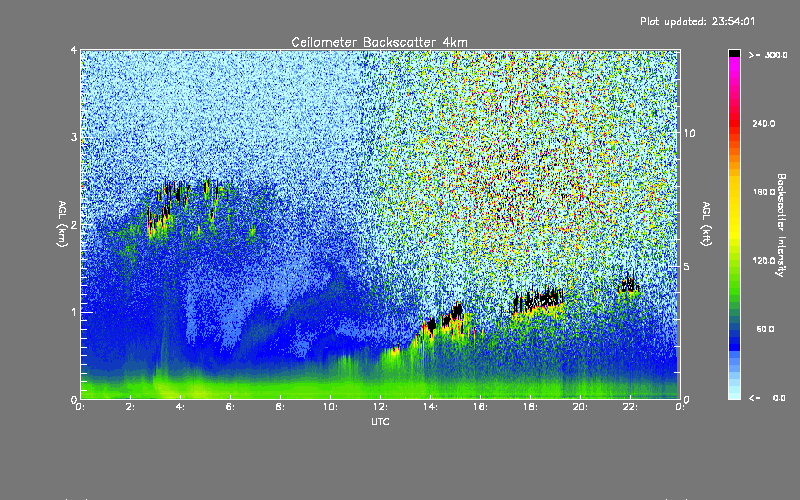Click the "10" kft tick on right axis
The width and height of the screenshot is (800, 500).
pyautogui.click(x=689, y=133)
